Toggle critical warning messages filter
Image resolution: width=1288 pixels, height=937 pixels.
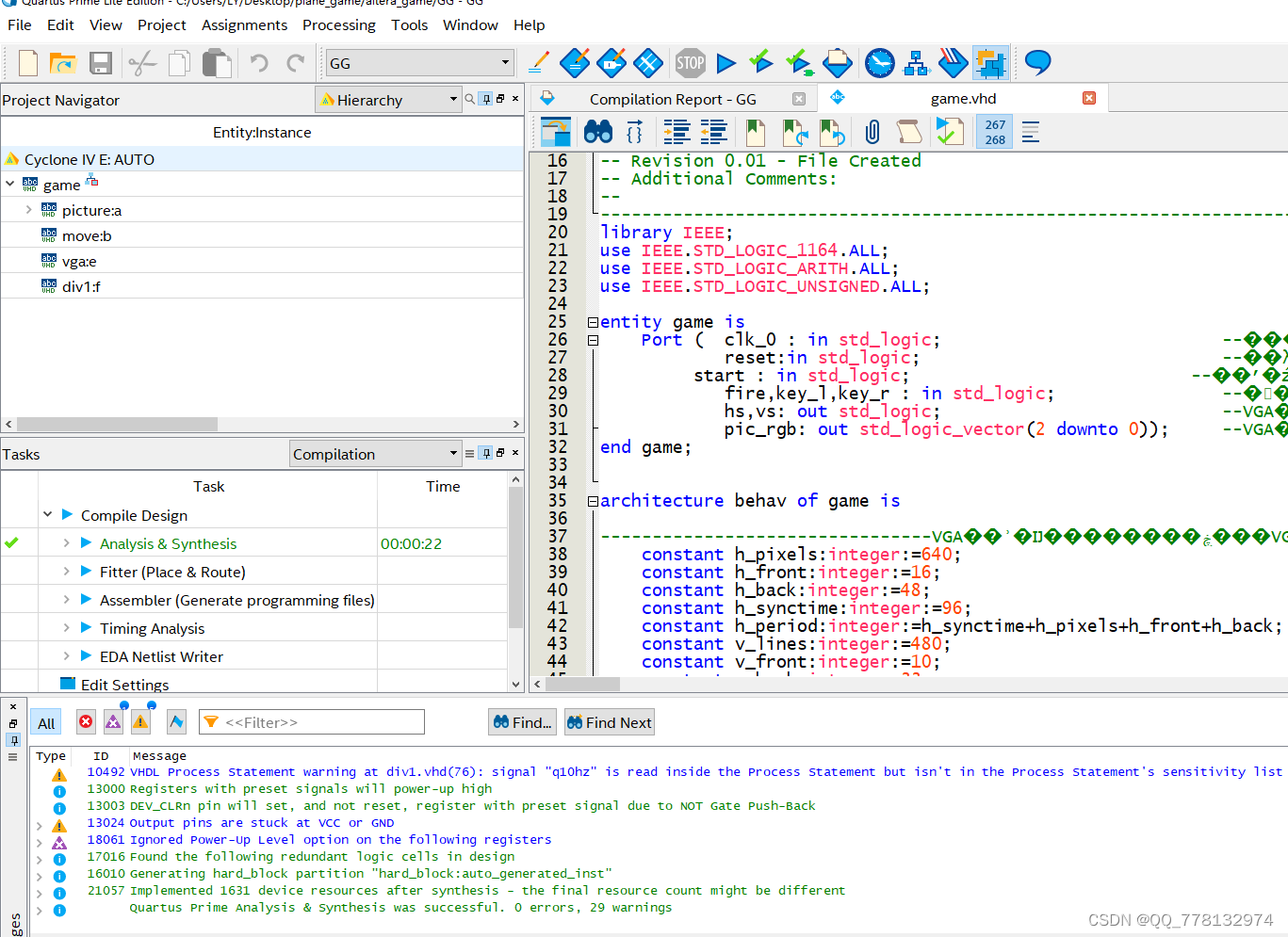coord(113,721)
